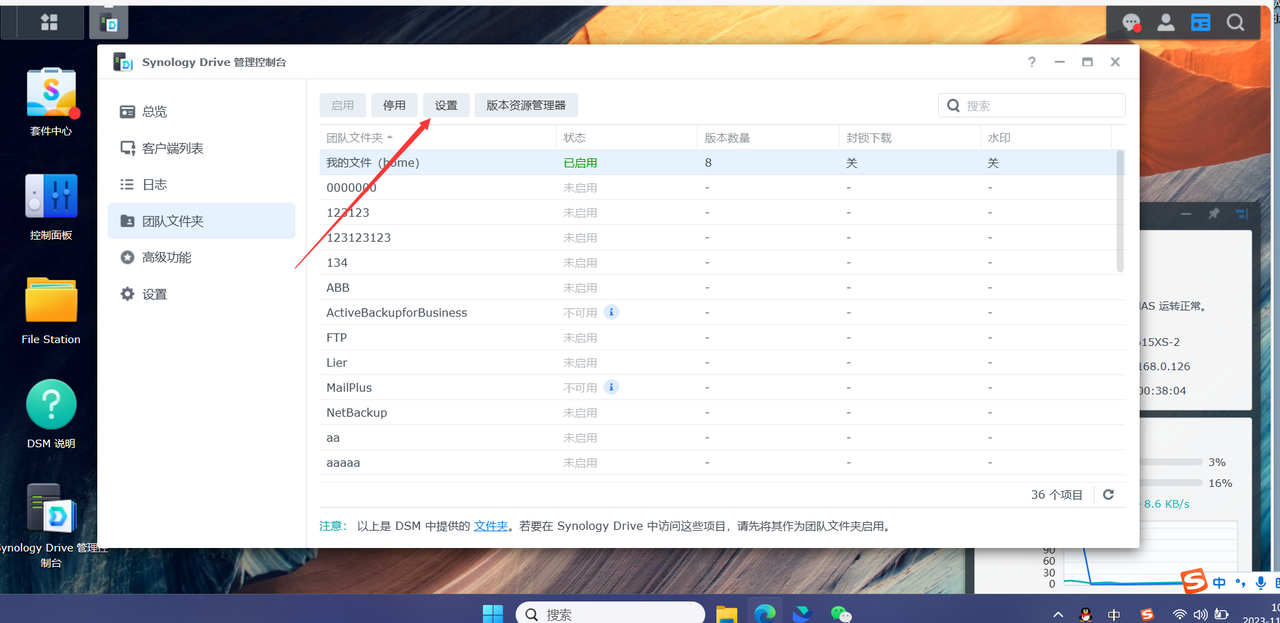Follow the 文件夹 link in the note
This screenshot has width=1280, height=623.
(491, 525)
